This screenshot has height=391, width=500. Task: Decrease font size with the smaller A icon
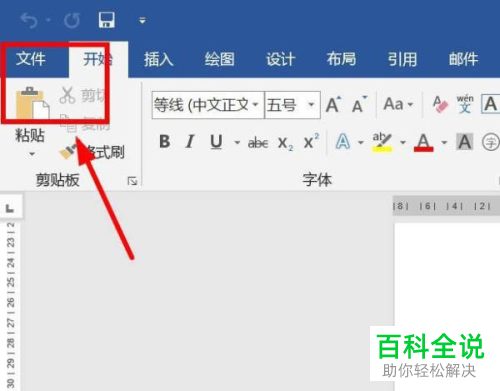coord(359,105)
